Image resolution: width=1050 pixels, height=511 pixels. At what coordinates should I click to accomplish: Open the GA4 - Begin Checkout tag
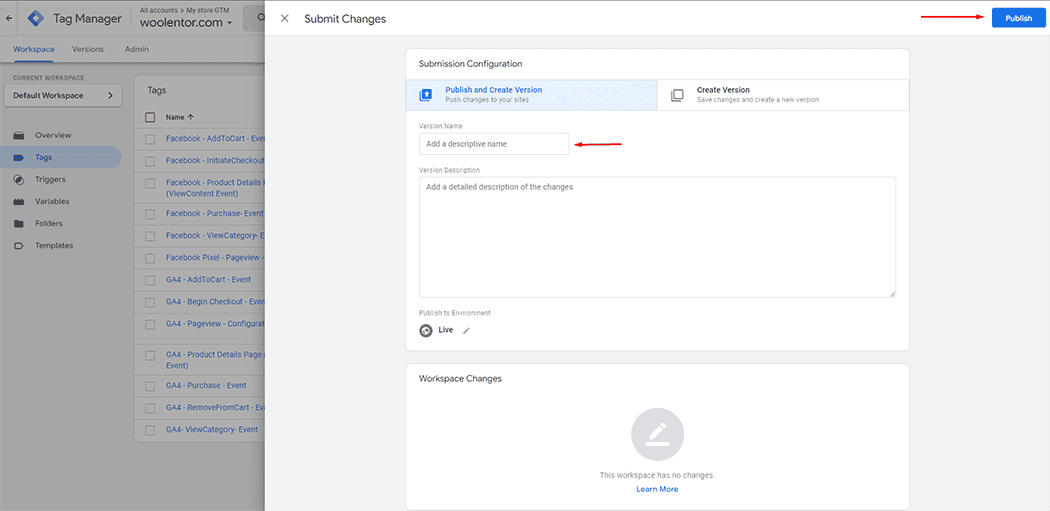(x=215, y=301)
